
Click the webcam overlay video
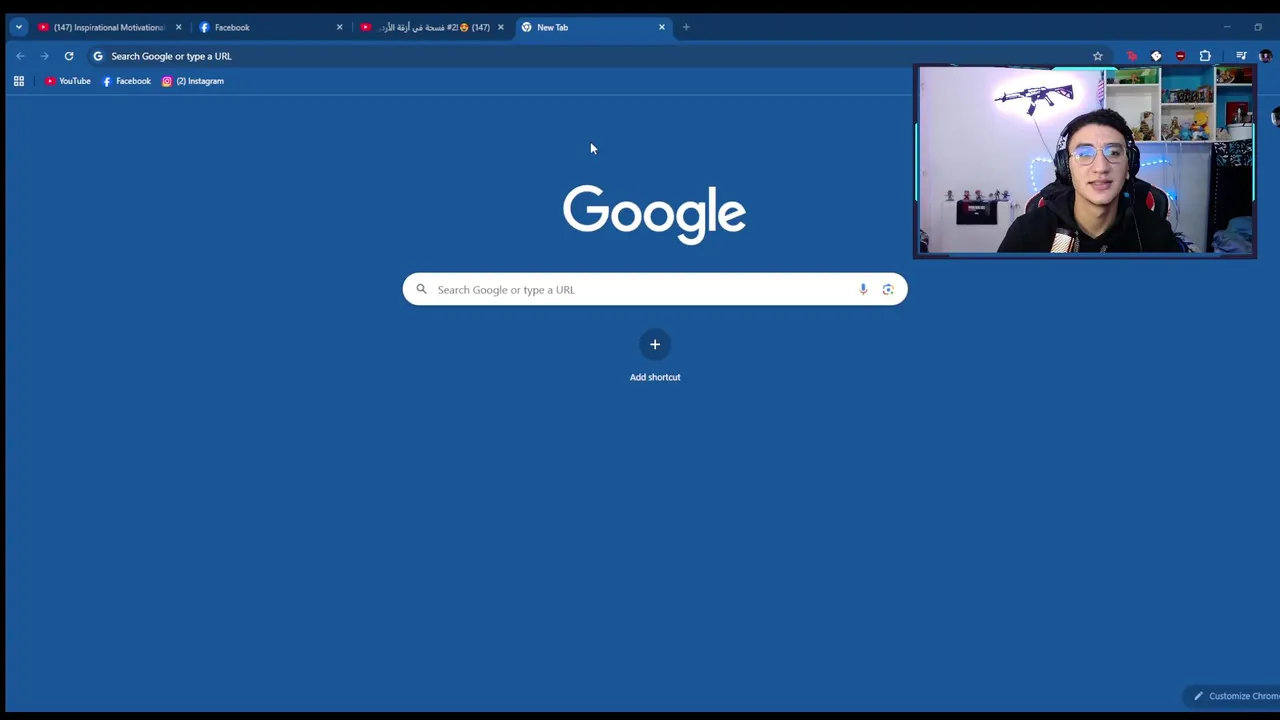click(x=1085, y=161)
